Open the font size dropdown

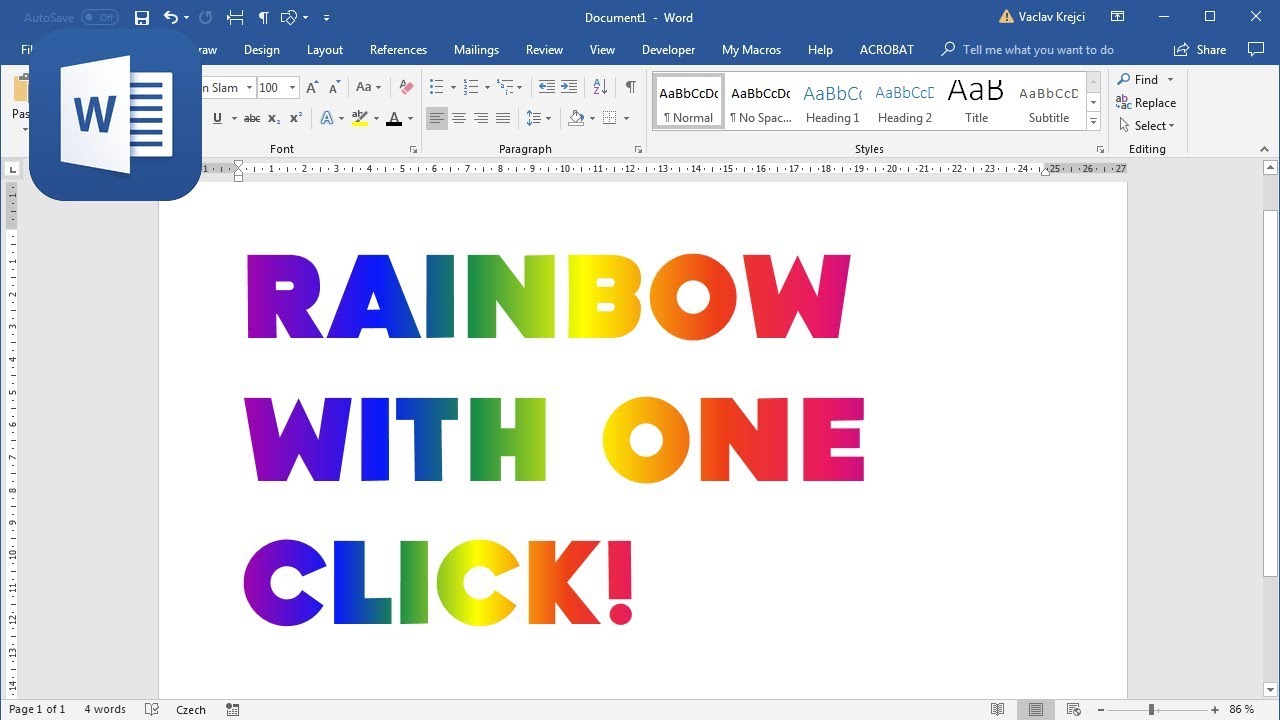[x=292, y=88]
